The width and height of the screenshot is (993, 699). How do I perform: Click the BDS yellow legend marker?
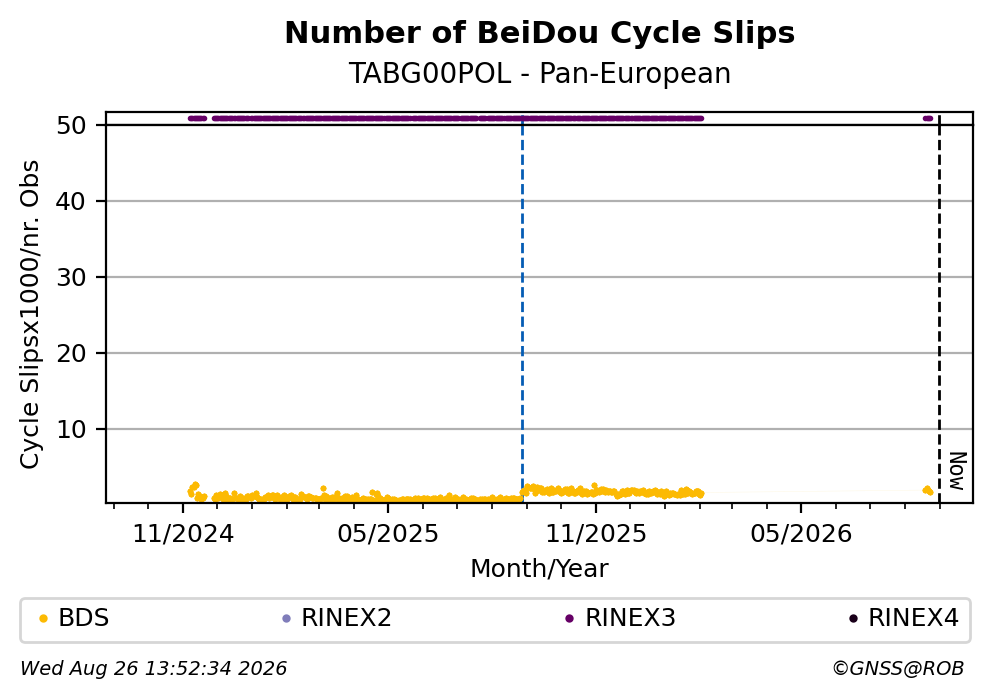coord(44,619)
